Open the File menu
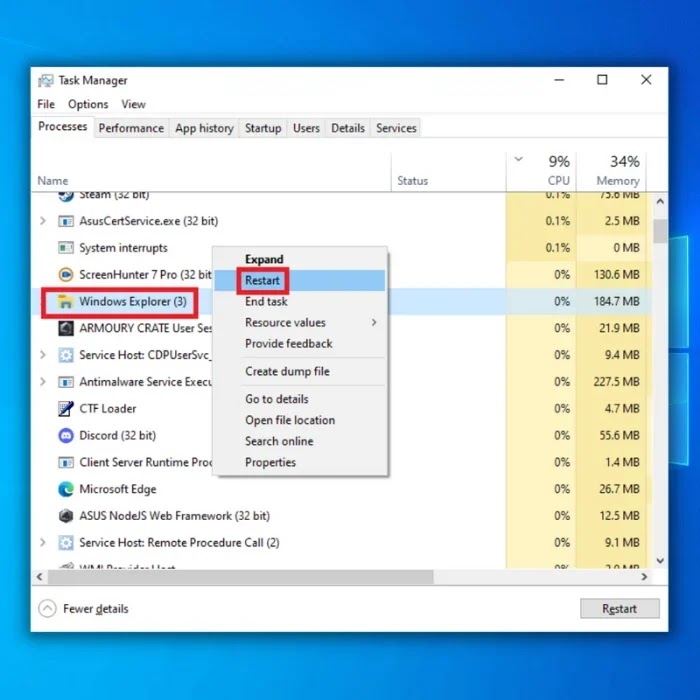This screenshot has height=700, width=700. [x=46, y=104]
